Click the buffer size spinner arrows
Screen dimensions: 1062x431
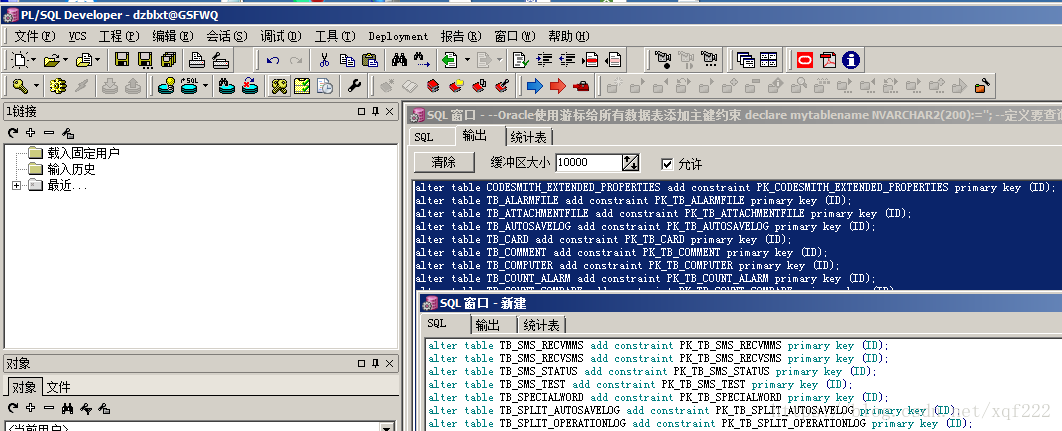(631, 163)
